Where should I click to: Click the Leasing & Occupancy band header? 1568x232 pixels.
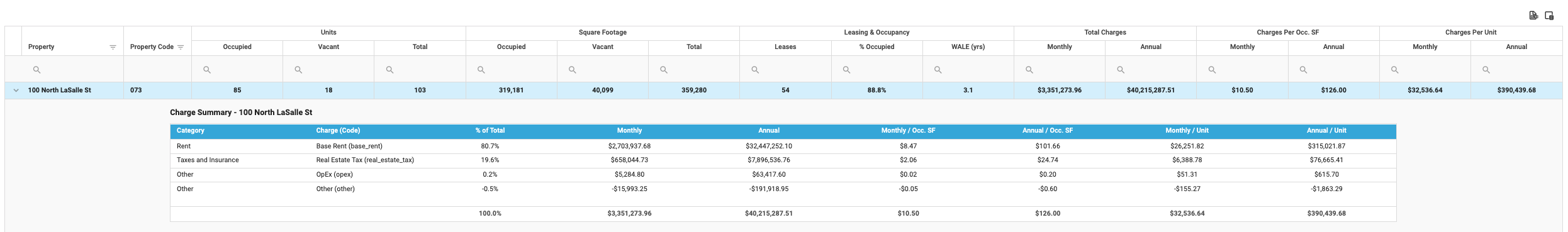point(876,33)
